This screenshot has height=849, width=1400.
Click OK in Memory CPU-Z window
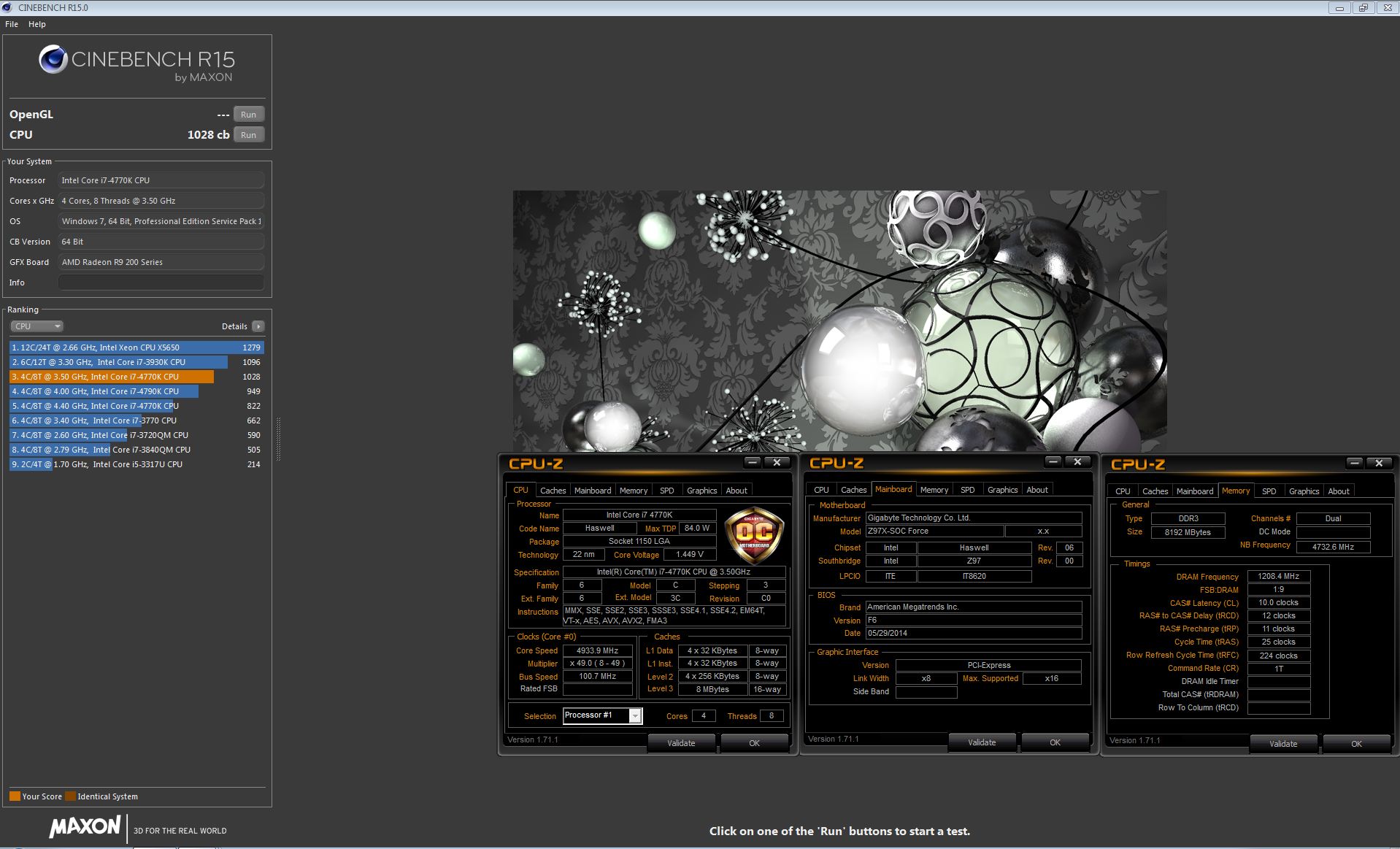click(x=1356, y=744)
